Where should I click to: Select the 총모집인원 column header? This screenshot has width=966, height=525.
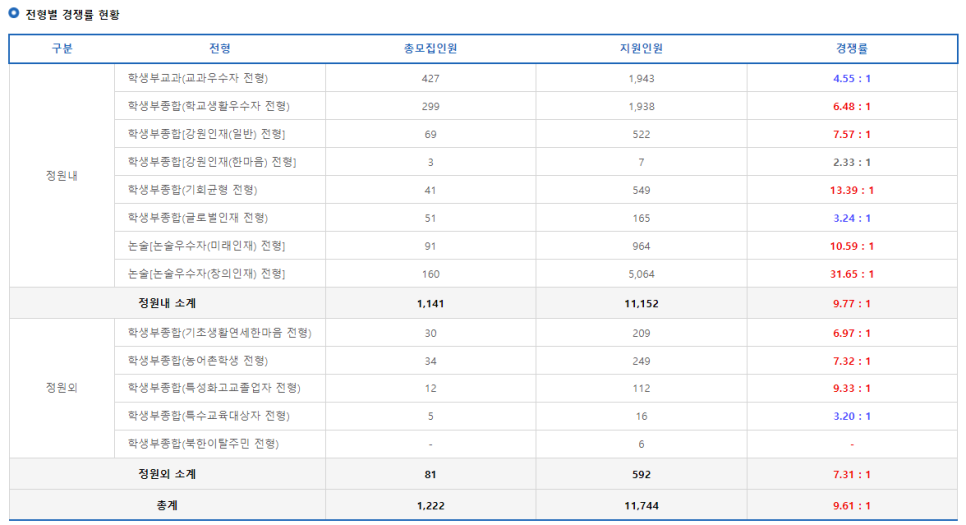click(431, 48)
